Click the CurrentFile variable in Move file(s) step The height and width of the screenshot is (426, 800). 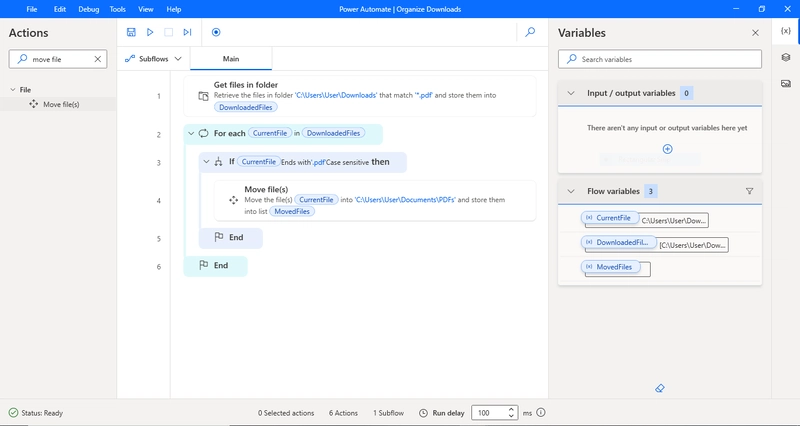[x=316, y=200]
